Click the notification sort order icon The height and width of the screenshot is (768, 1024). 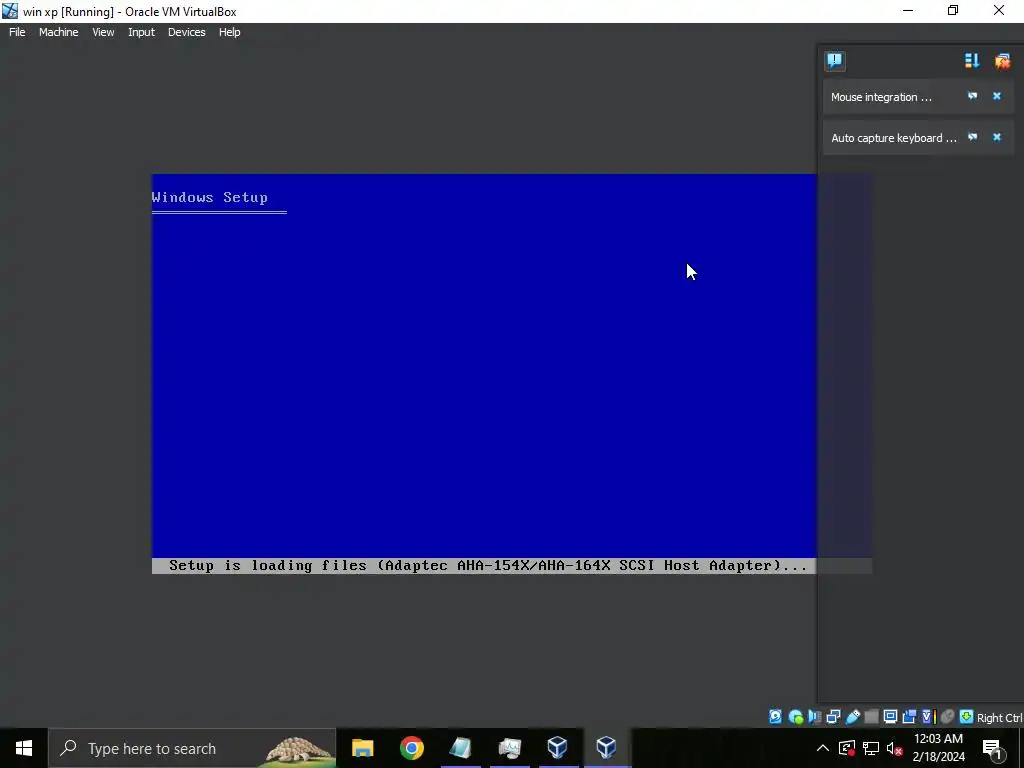pos(972,61)
